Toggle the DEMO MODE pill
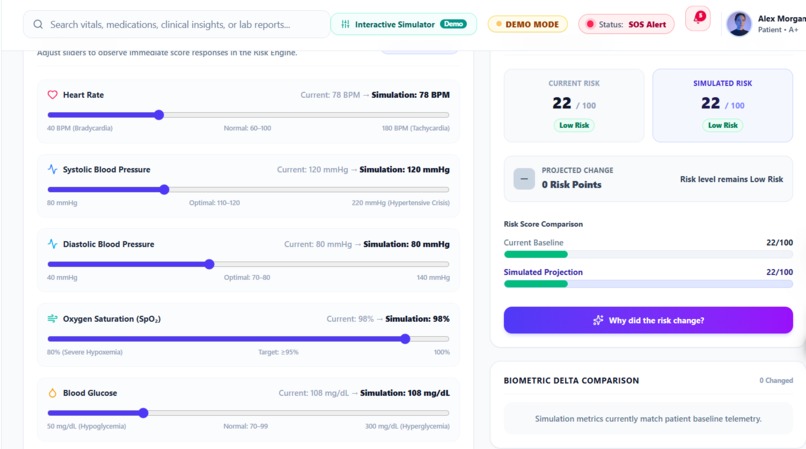Viewport: 806px width, 449px height. point(527,24)
